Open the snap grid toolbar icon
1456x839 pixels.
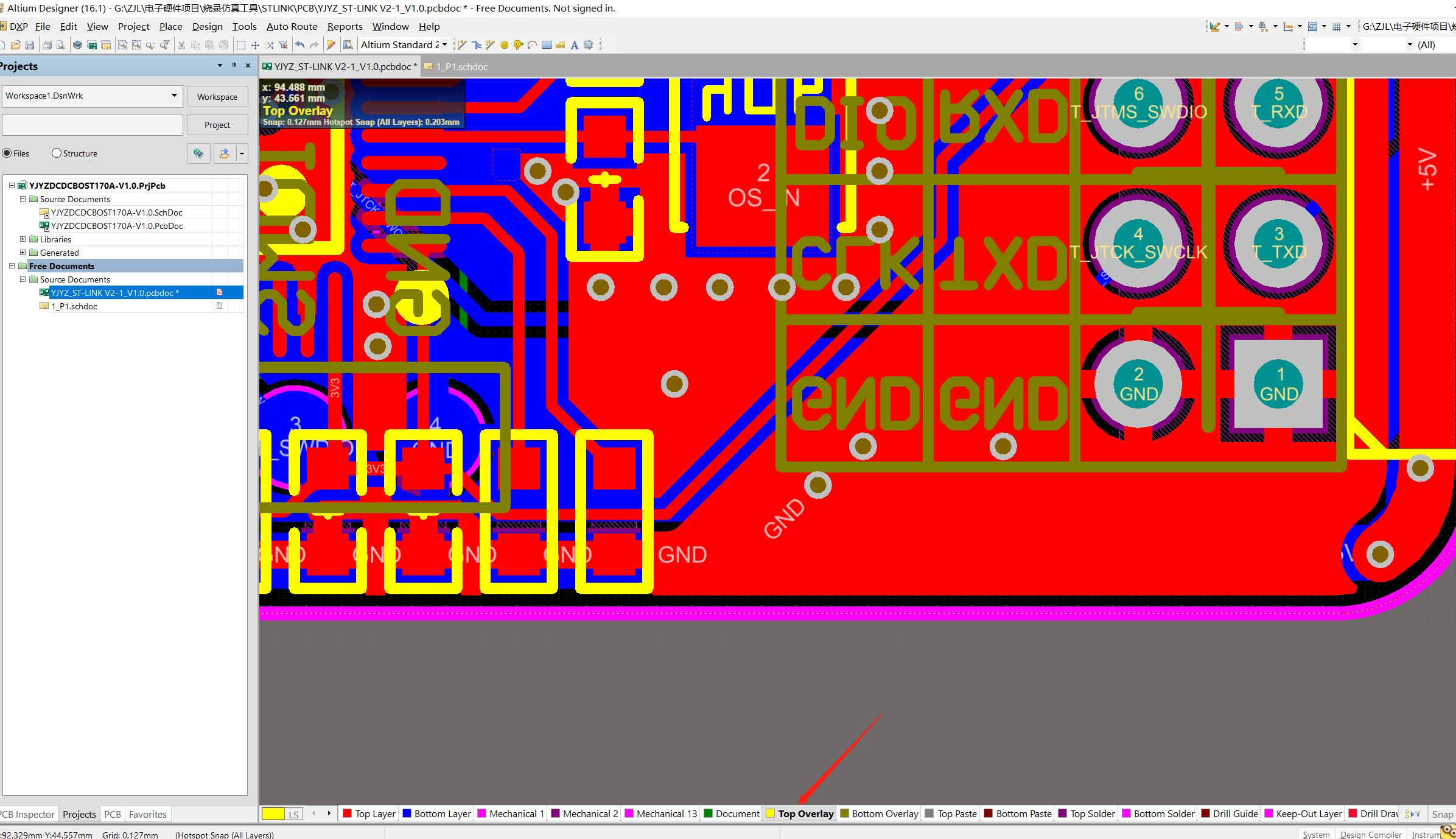click(1337, 26)
